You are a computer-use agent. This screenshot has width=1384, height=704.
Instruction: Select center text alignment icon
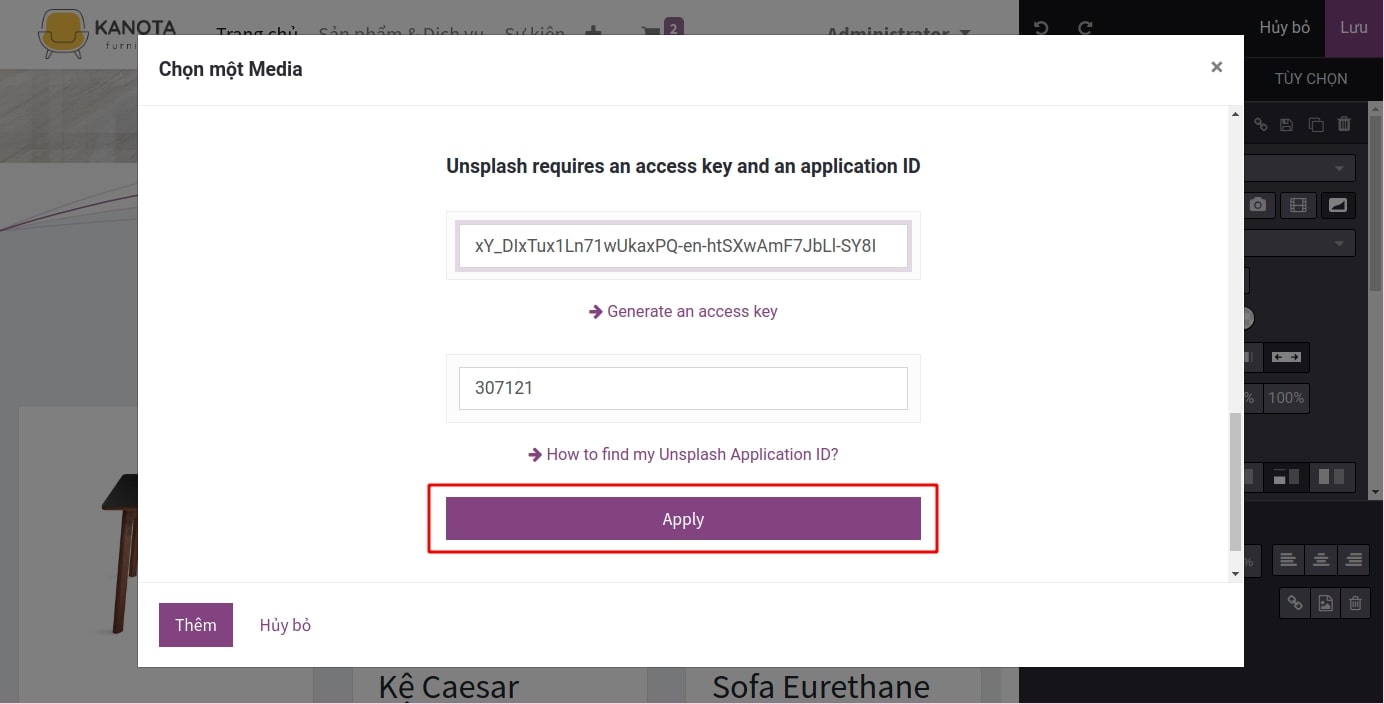tap(1321, 560)
